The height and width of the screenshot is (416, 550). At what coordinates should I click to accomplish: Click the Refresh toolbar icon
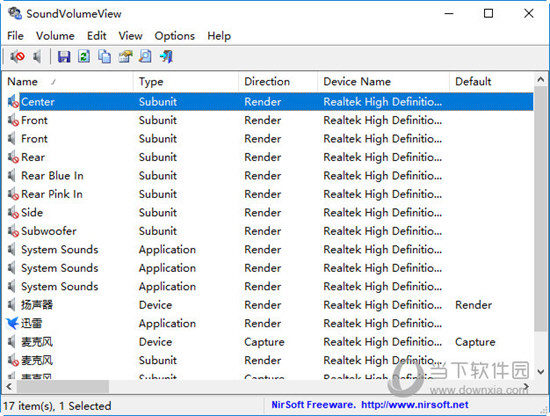84,56
